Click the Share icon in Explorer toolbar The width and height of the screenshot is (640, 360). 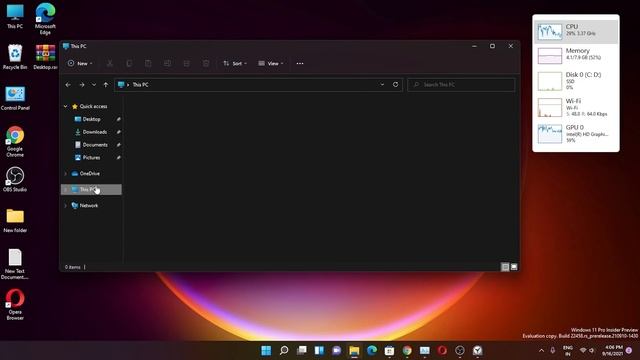(187, 63)
